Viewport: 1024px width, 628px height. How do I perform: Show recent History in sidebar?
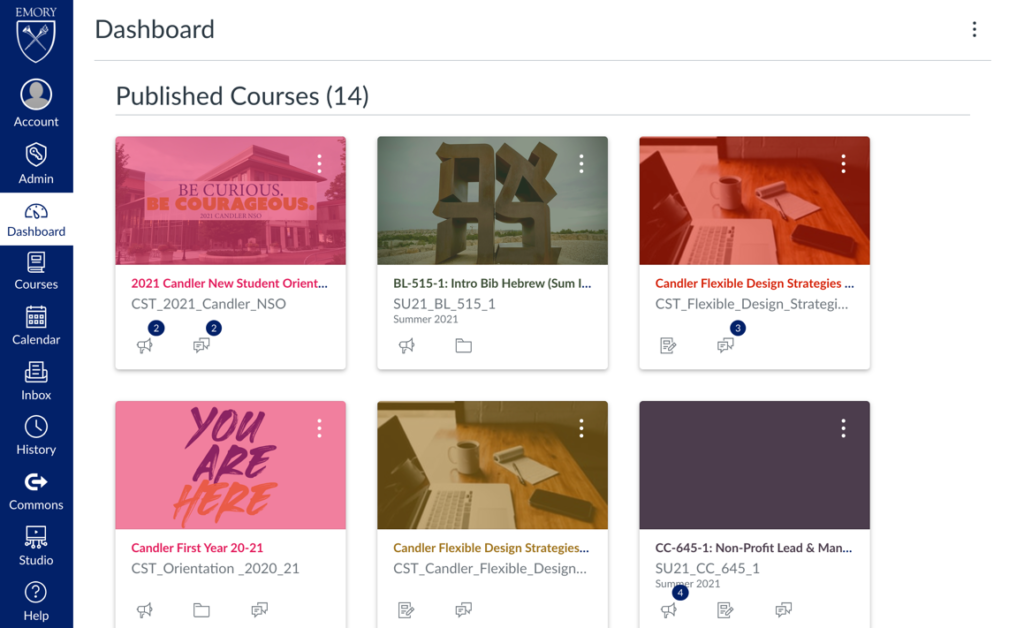click(x=36, y=435)
